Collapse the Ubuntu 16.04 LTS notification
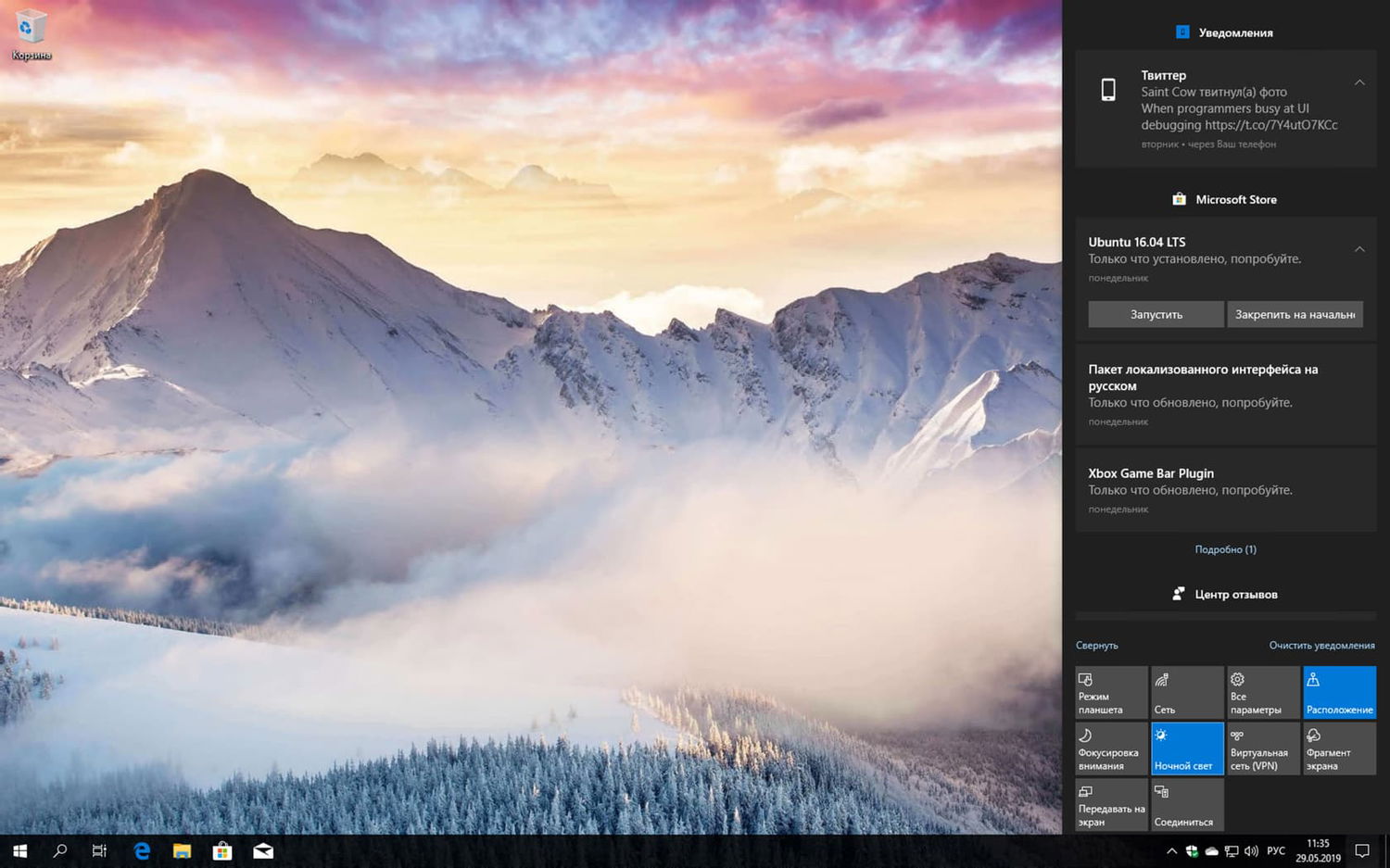1390x868 pixels. [x=1359, y=248]
